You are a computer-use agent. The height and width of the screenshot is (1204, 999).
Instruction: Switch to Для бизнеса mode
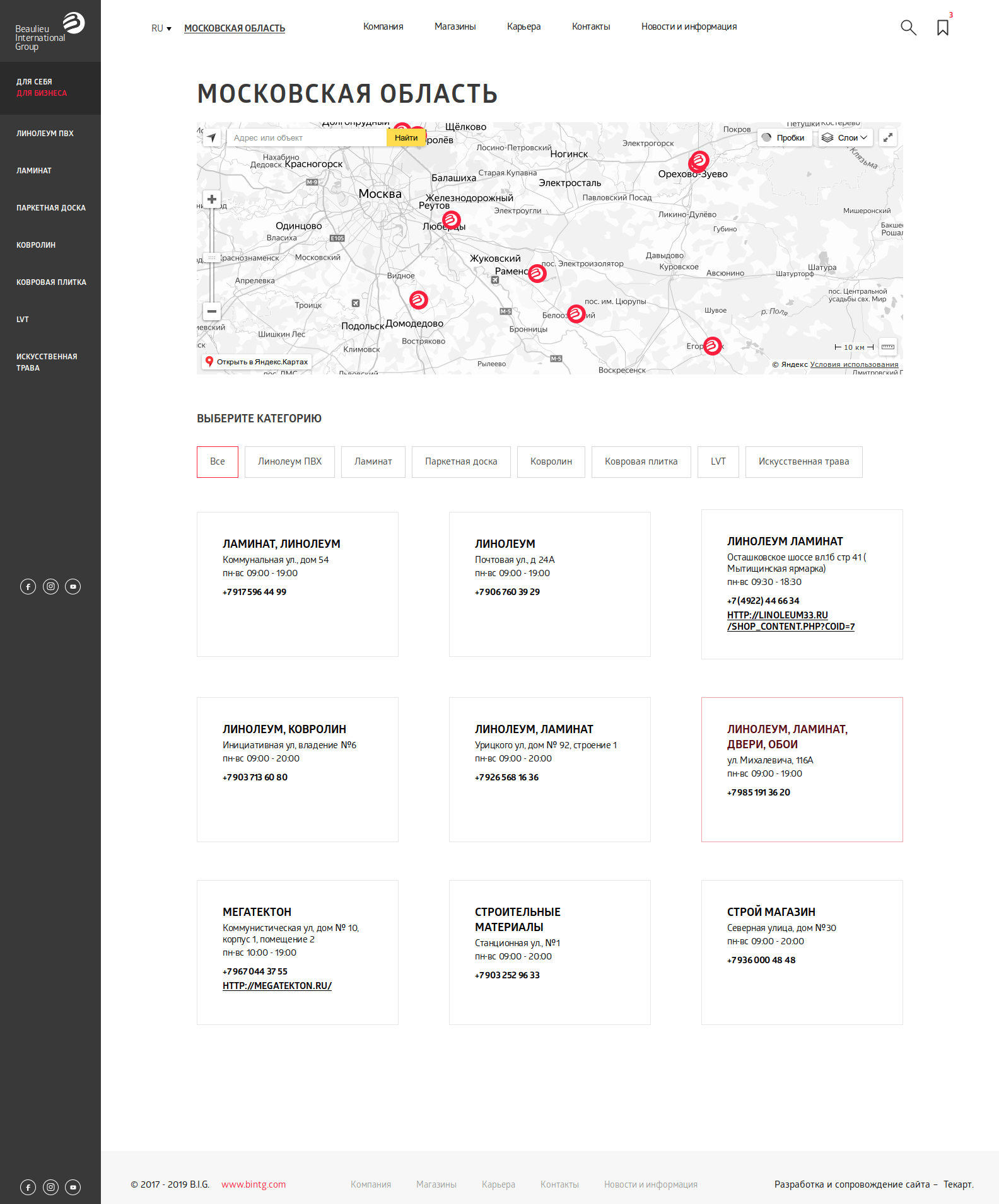(x=42, y=93)
